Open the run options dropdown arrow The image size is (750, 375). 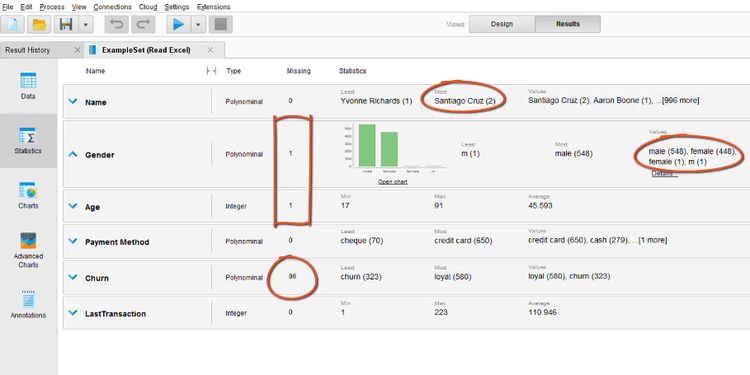pos(199,24)
